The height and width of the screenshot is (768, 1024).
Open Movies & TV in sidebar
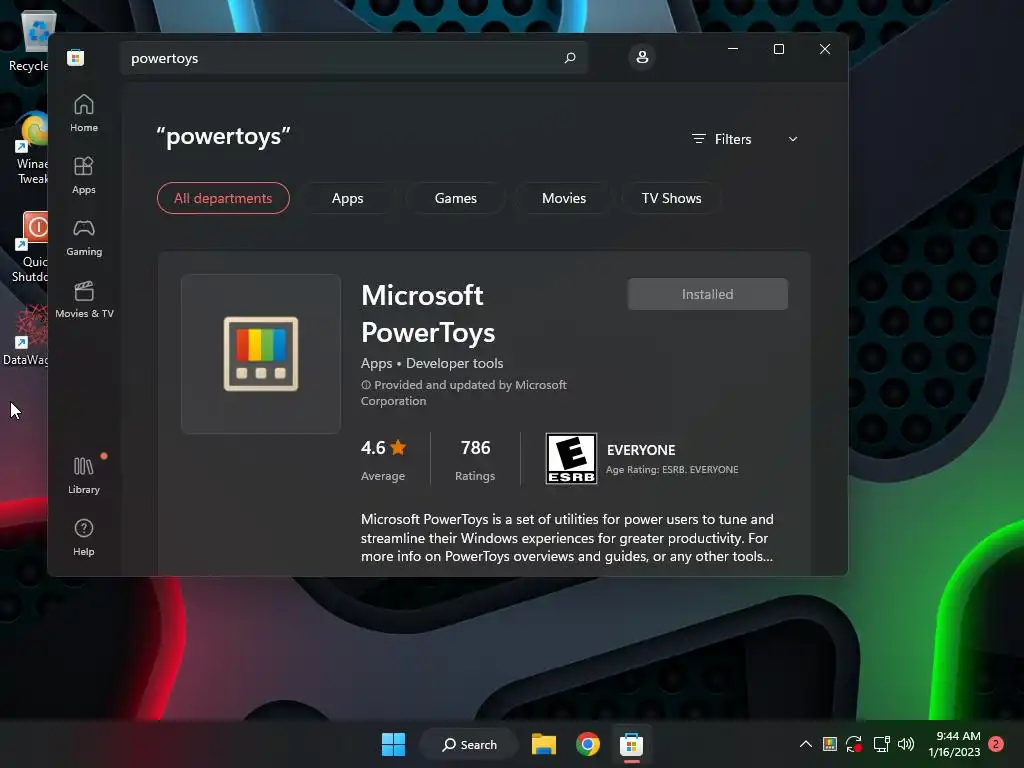84,300
